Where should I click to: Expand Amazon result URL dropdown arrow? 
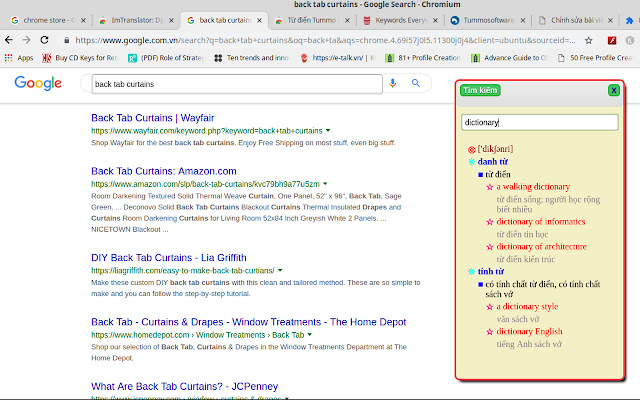tap(325, 184)
